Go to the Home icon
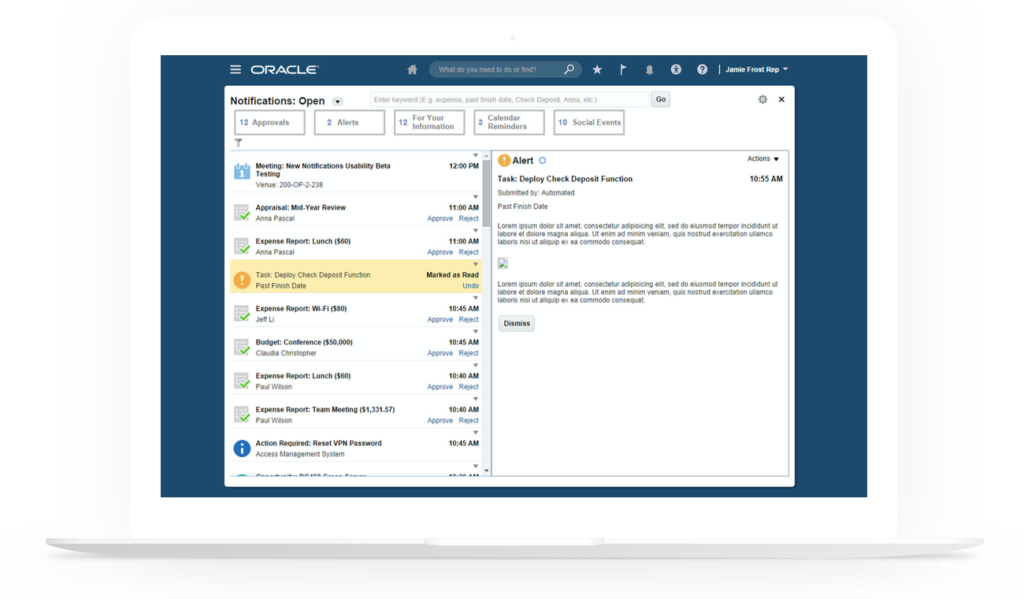The width and height of the screenshot is (1024, 599). [412, 70]
